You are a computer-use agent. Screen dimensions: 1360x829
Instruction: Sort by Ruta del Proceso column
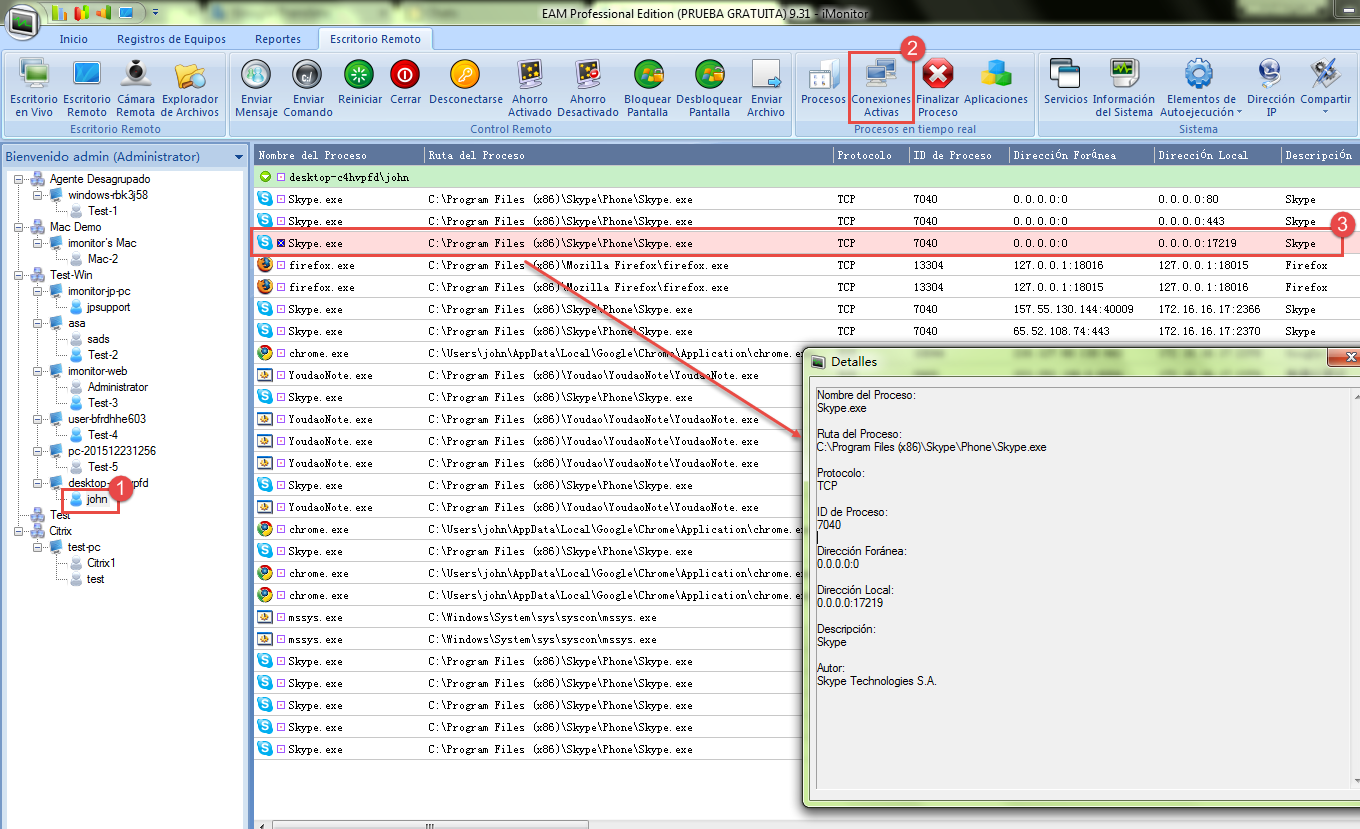click(629, 155)
